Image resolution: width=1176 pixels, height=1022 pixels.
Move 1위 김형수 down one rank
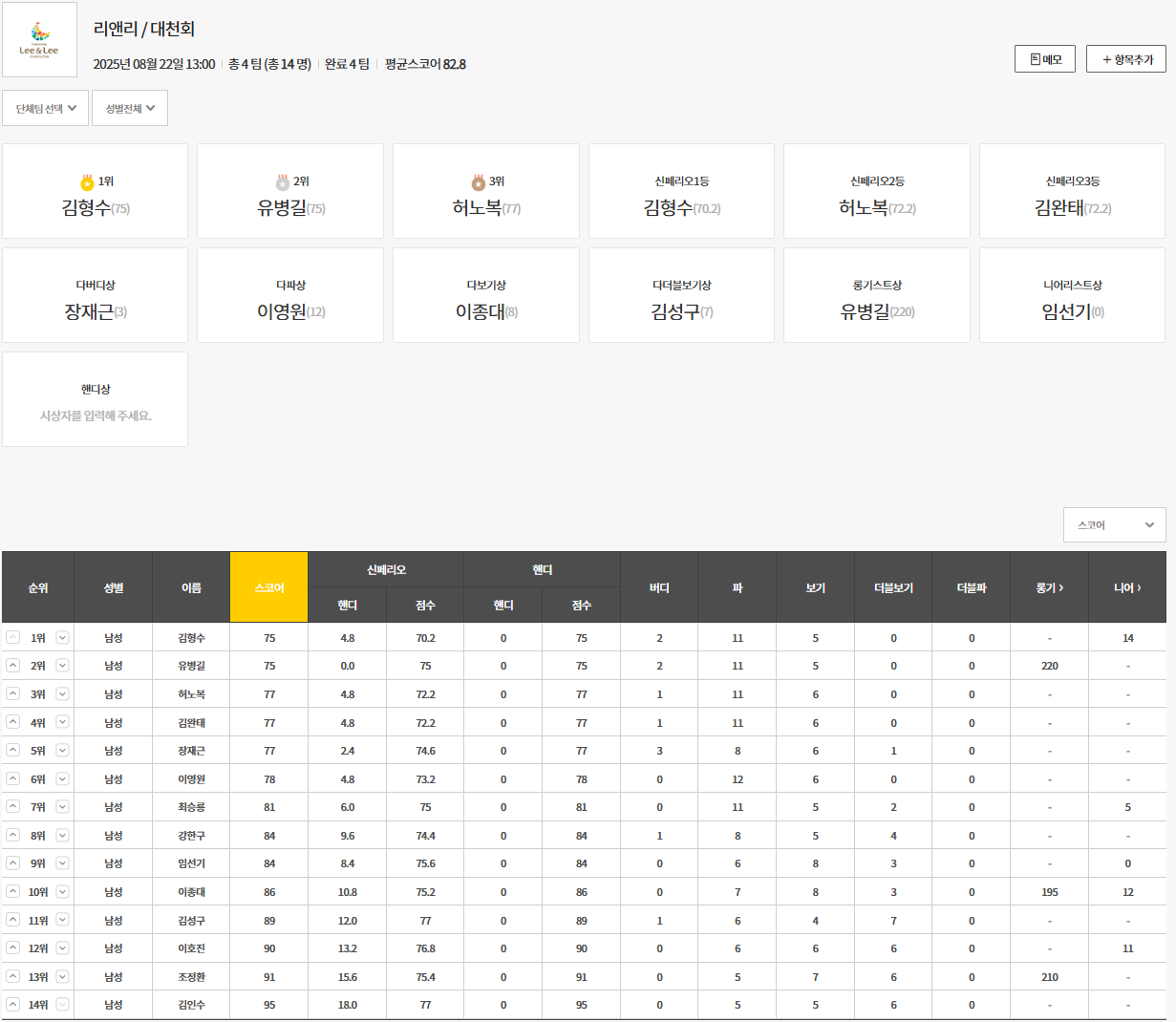coord(62,638)
